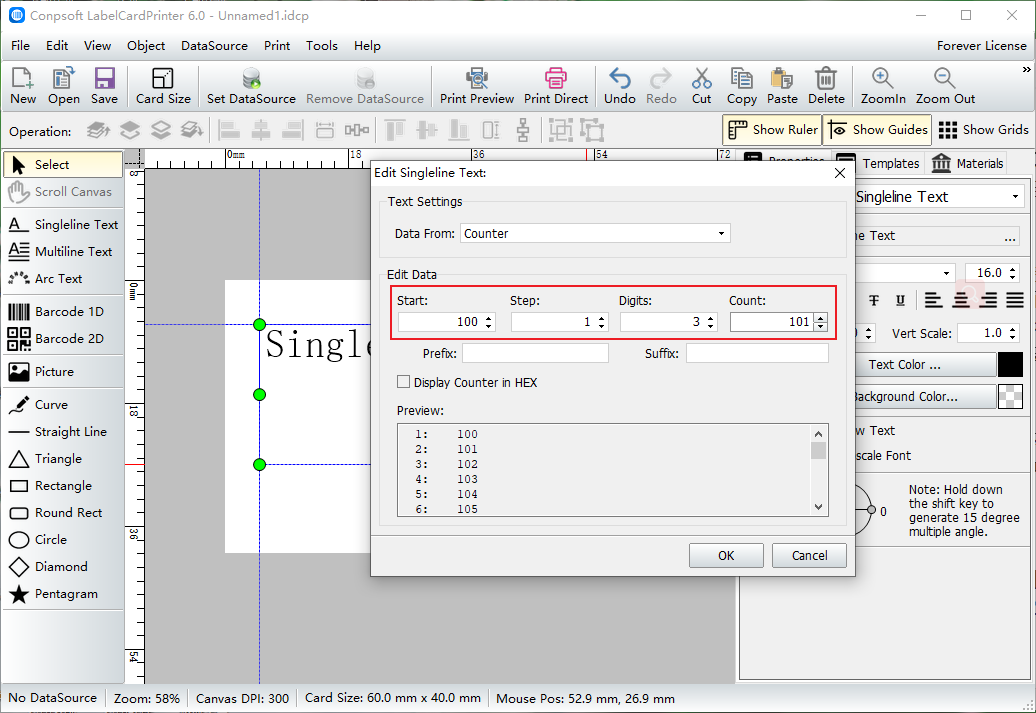Enable Display Counter in HEX checkbox

[x=403, y=382]
